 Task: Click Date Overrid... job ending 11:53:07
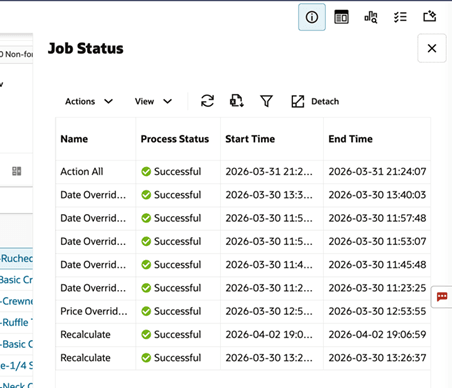pos(93,242)
